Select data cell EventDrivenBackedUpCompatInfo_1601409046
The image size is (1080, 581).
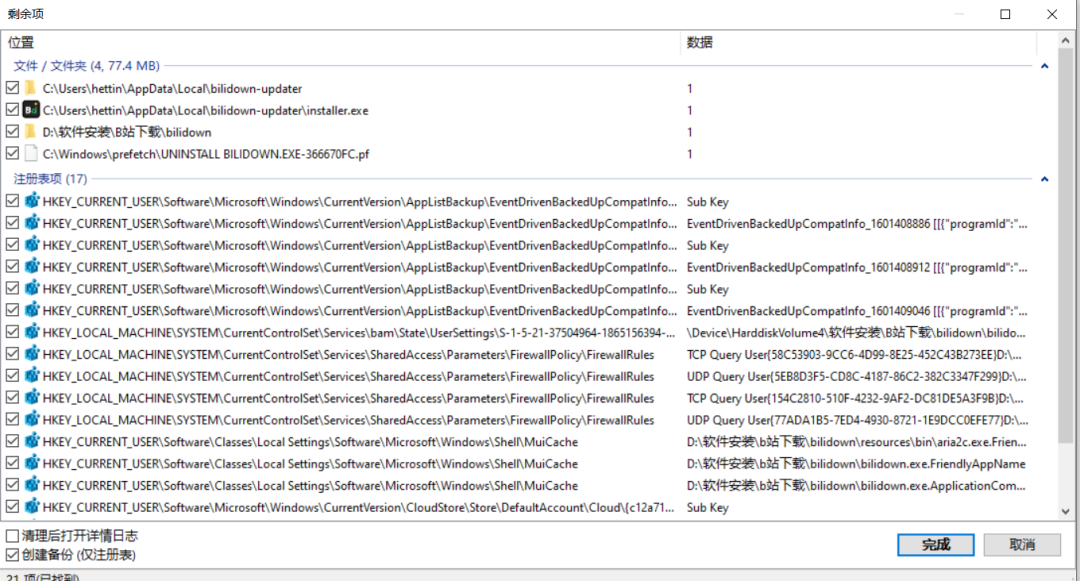857,311
